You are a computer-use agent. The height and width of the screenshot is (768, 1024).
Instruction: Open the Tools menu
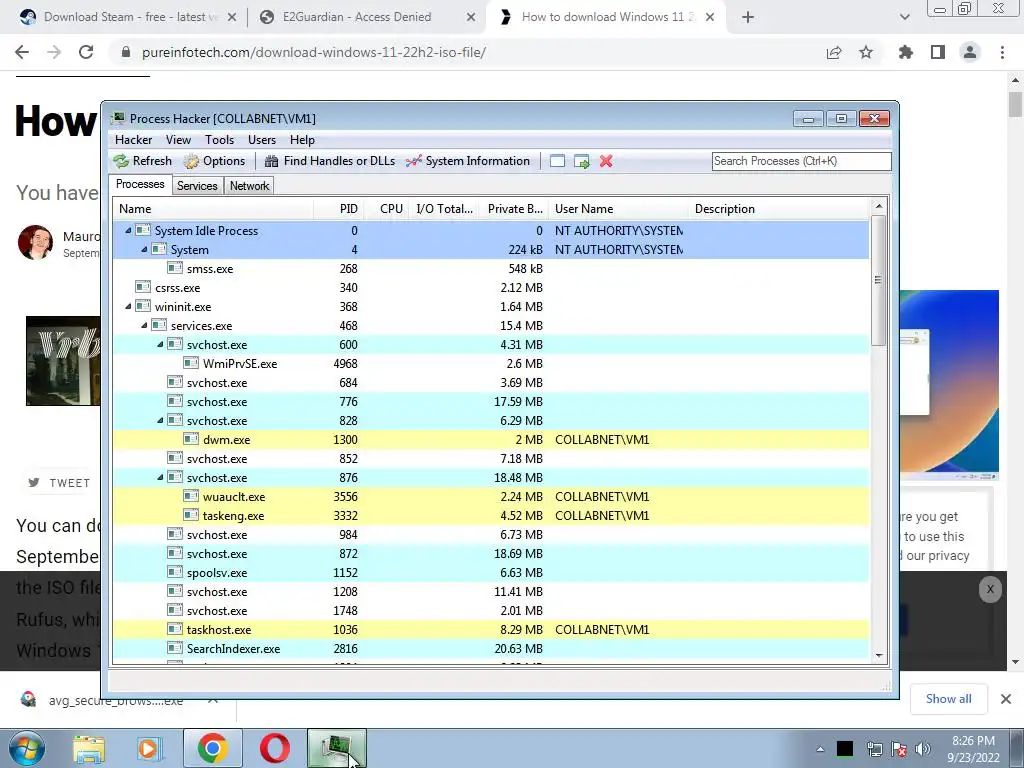219,140
